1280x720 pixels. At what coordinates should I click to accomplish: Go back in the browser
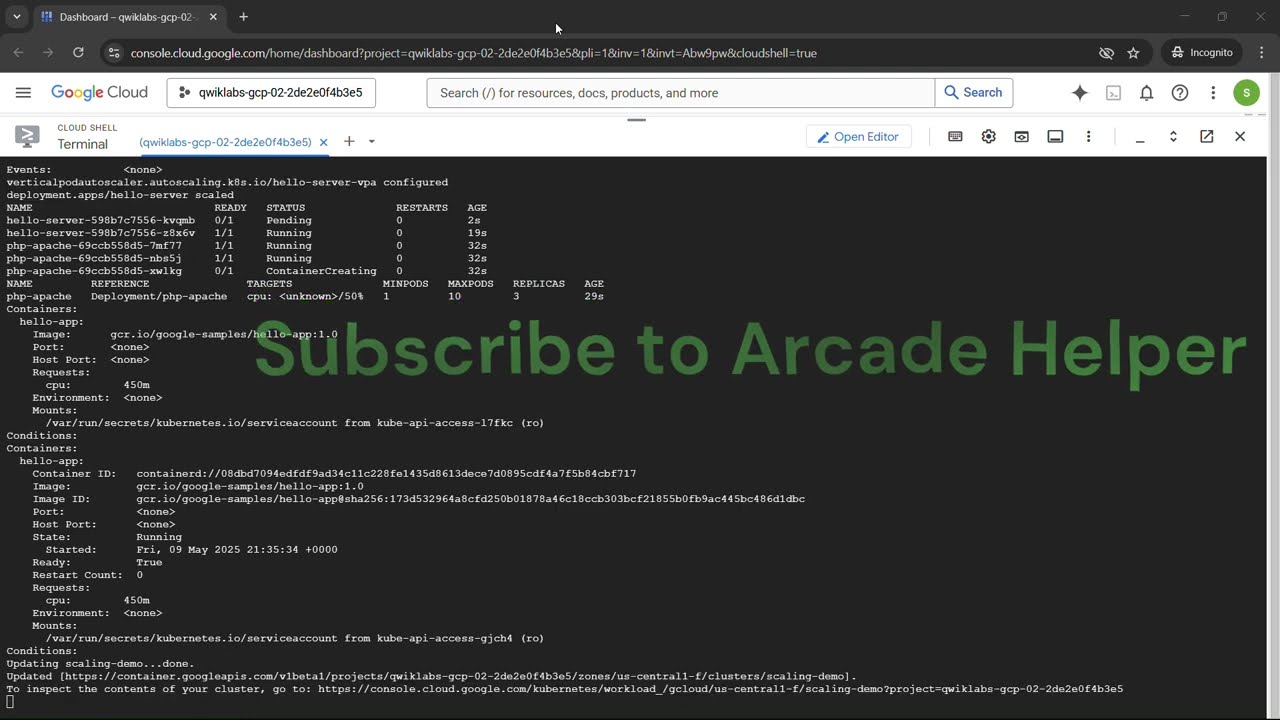(18, 52)
